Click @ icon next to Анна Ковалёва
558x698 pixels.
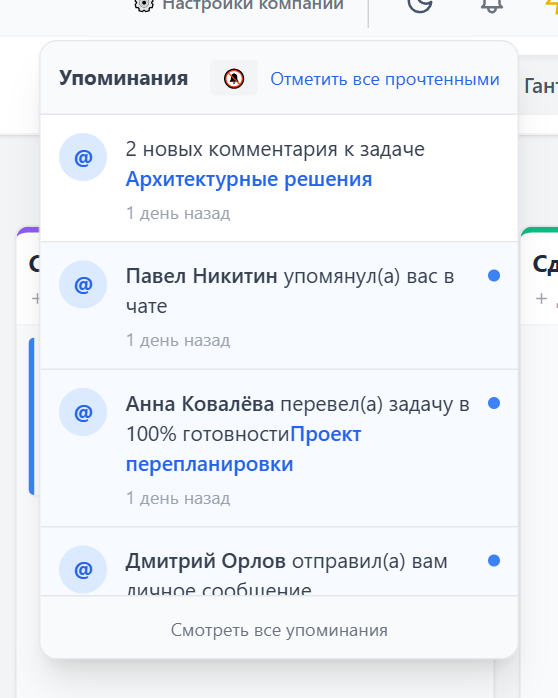83,412
